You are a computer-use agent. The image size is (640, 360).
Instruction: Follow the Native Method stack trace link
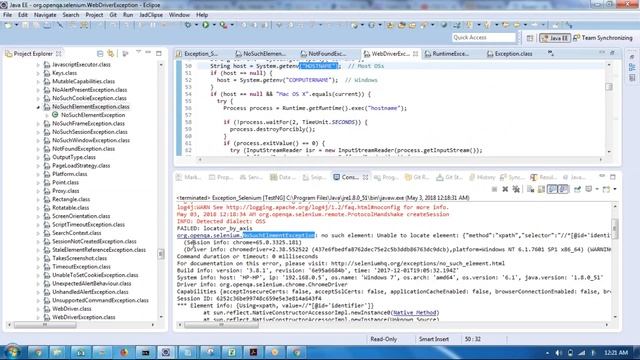[x=415, y=313]
